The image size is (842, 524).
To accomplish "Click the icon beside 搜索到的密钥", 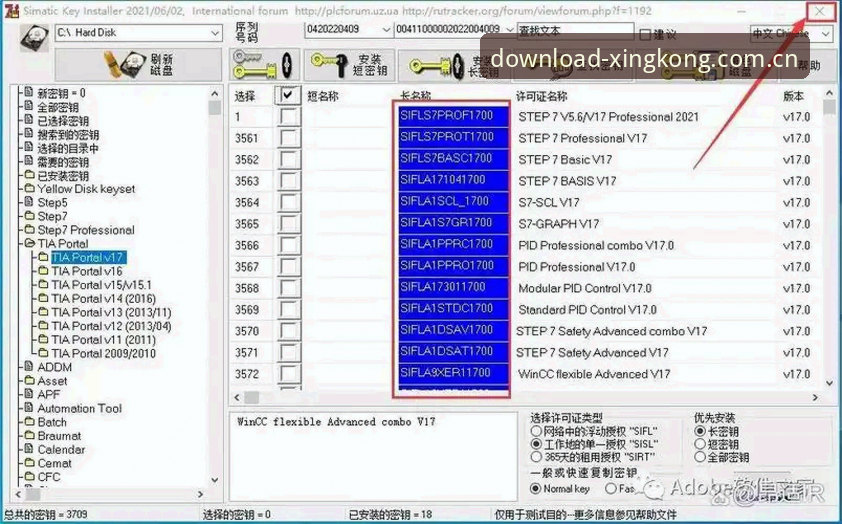I will (28, 134).
